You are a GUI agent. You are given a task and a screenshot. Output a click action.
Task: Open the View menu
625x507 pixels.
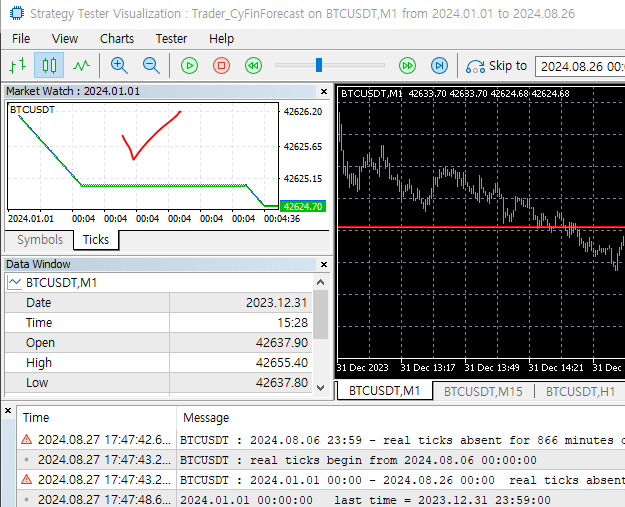coord(65,39)
